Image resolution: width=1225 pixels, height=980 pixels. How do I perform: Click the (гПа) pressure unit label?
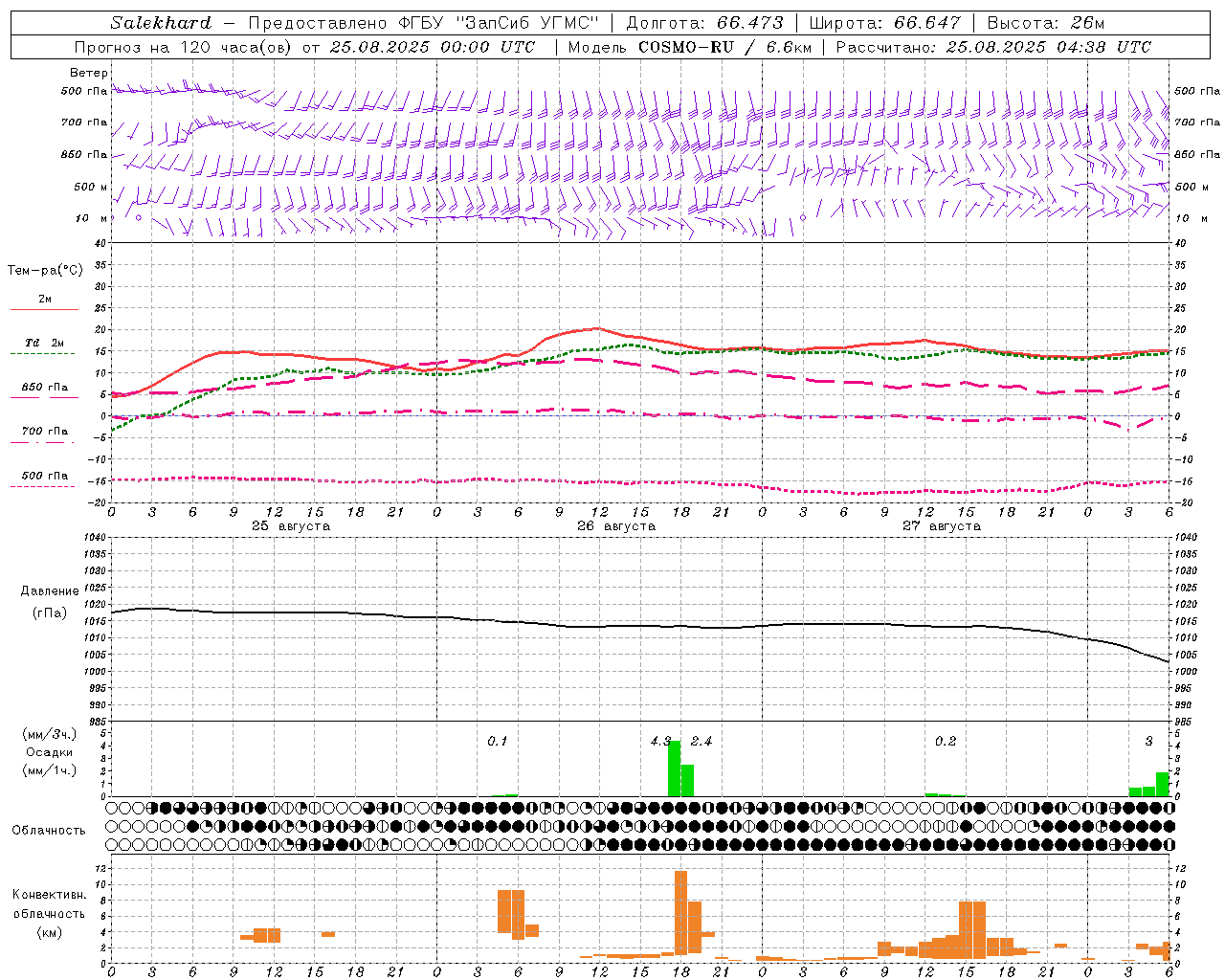50,612
